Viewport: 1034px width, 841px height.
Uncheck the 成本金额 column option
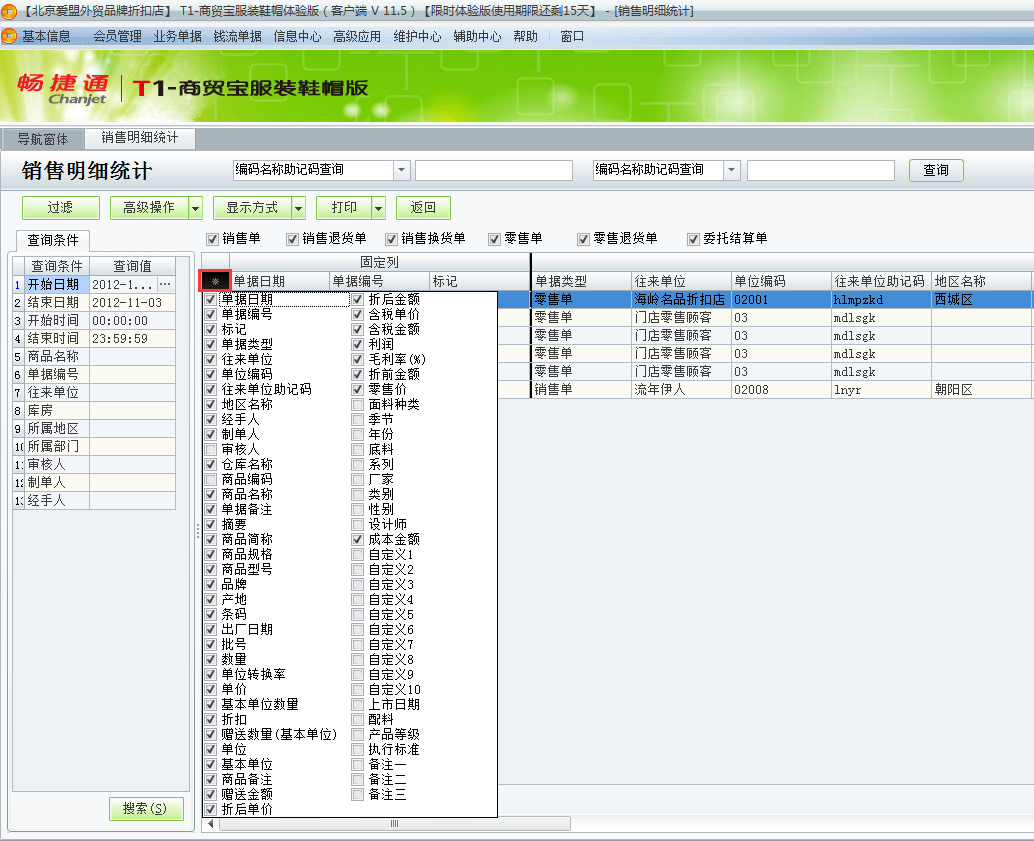point(357,540)
